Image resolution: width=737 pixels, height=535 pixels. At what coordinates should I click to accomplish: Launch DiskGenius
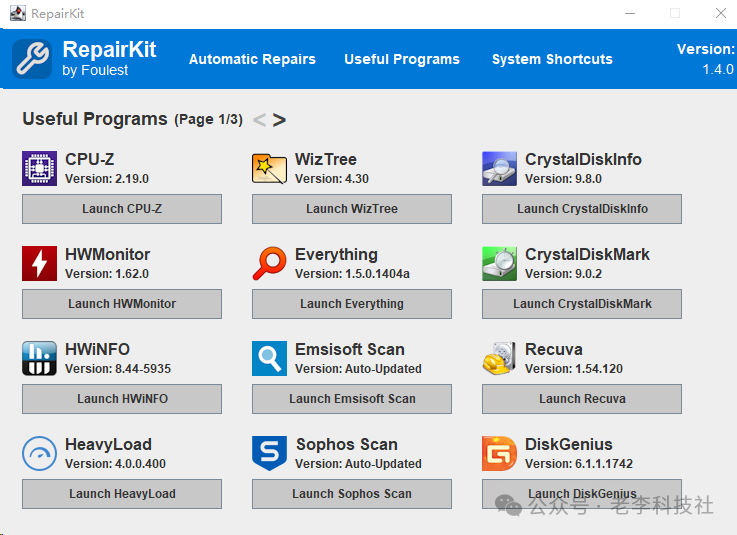pos(582,494)
